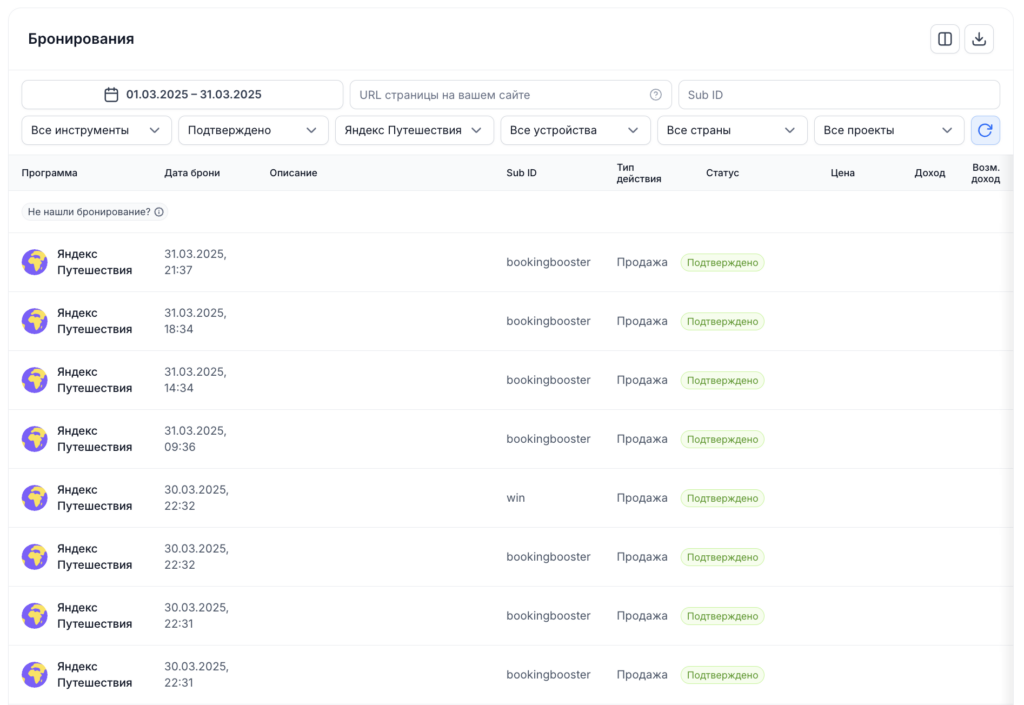
Task: Click 'Подтверждено' badge in 14:34 row
Action: (x=722, y=380)
